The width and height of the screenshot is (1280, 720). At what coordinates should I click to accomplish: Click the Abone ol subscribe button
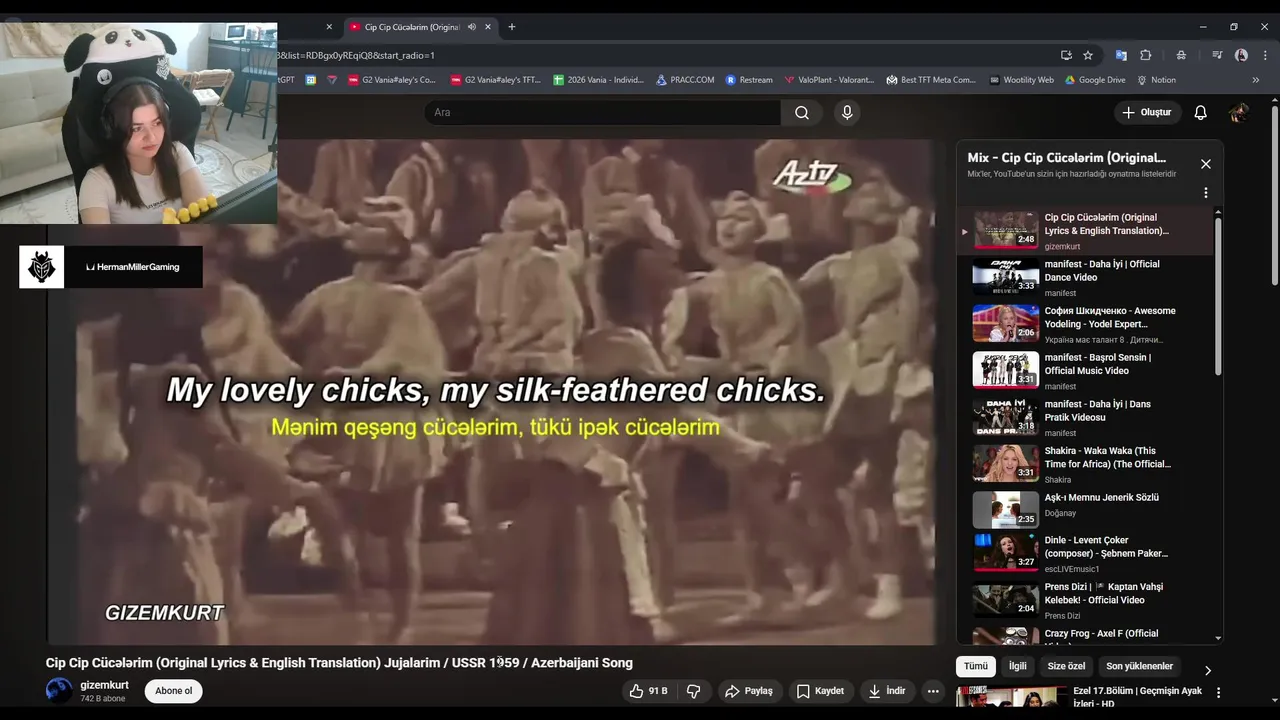click(x=173, y=691)
